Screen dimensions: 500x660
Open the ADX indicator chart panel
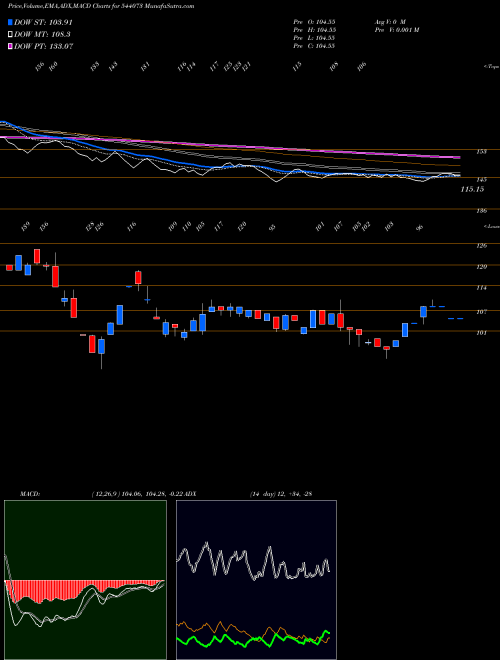(256, 580)
